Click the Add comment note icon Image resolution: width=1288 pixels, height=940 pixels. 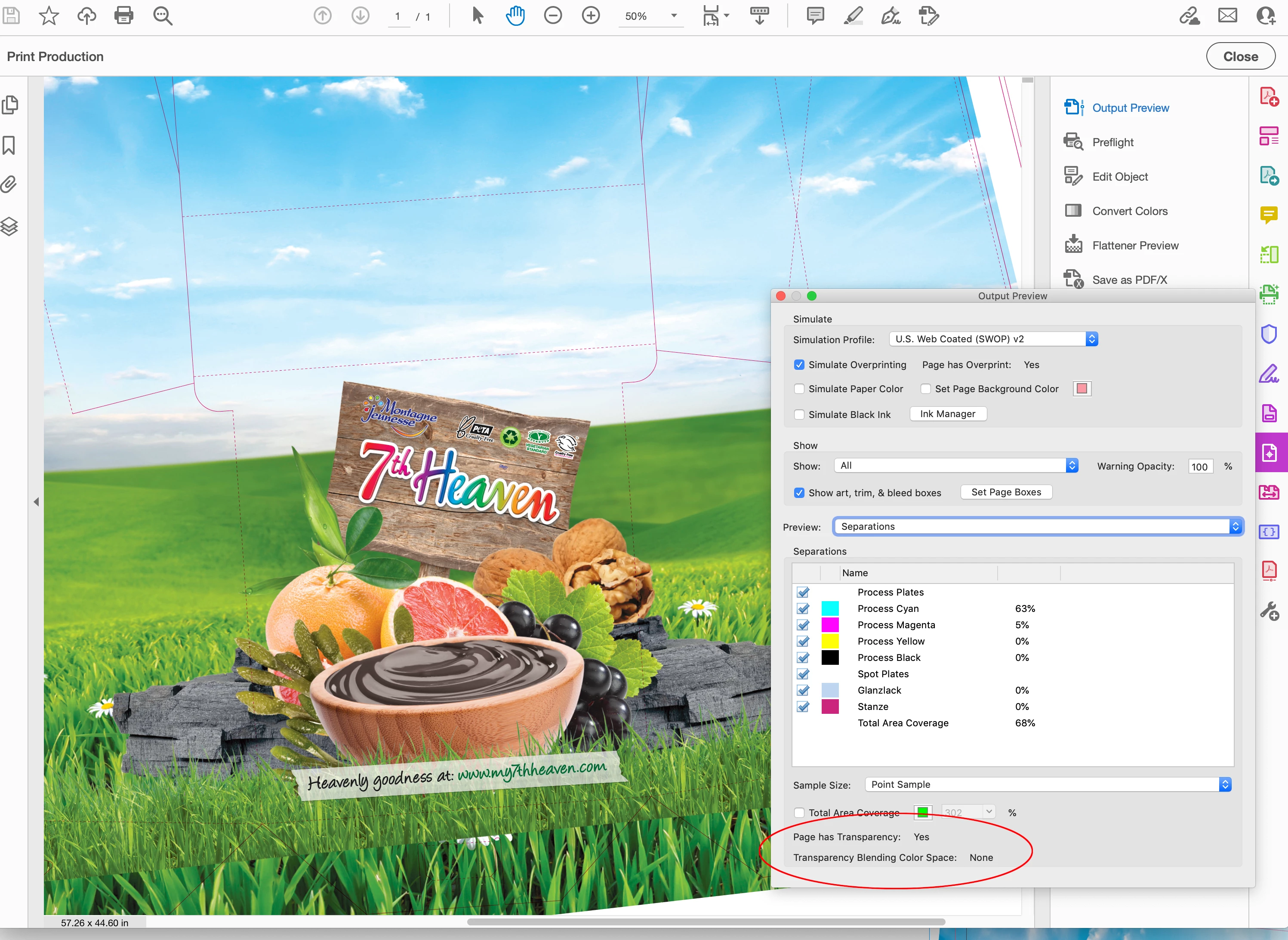point(815,16)
